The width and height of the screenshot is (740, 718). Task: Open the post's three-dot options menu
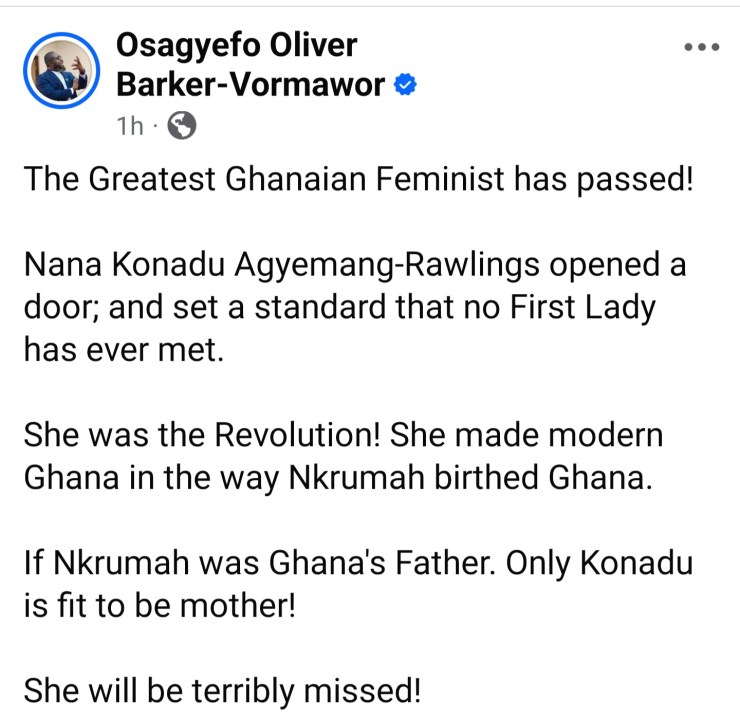701,47
